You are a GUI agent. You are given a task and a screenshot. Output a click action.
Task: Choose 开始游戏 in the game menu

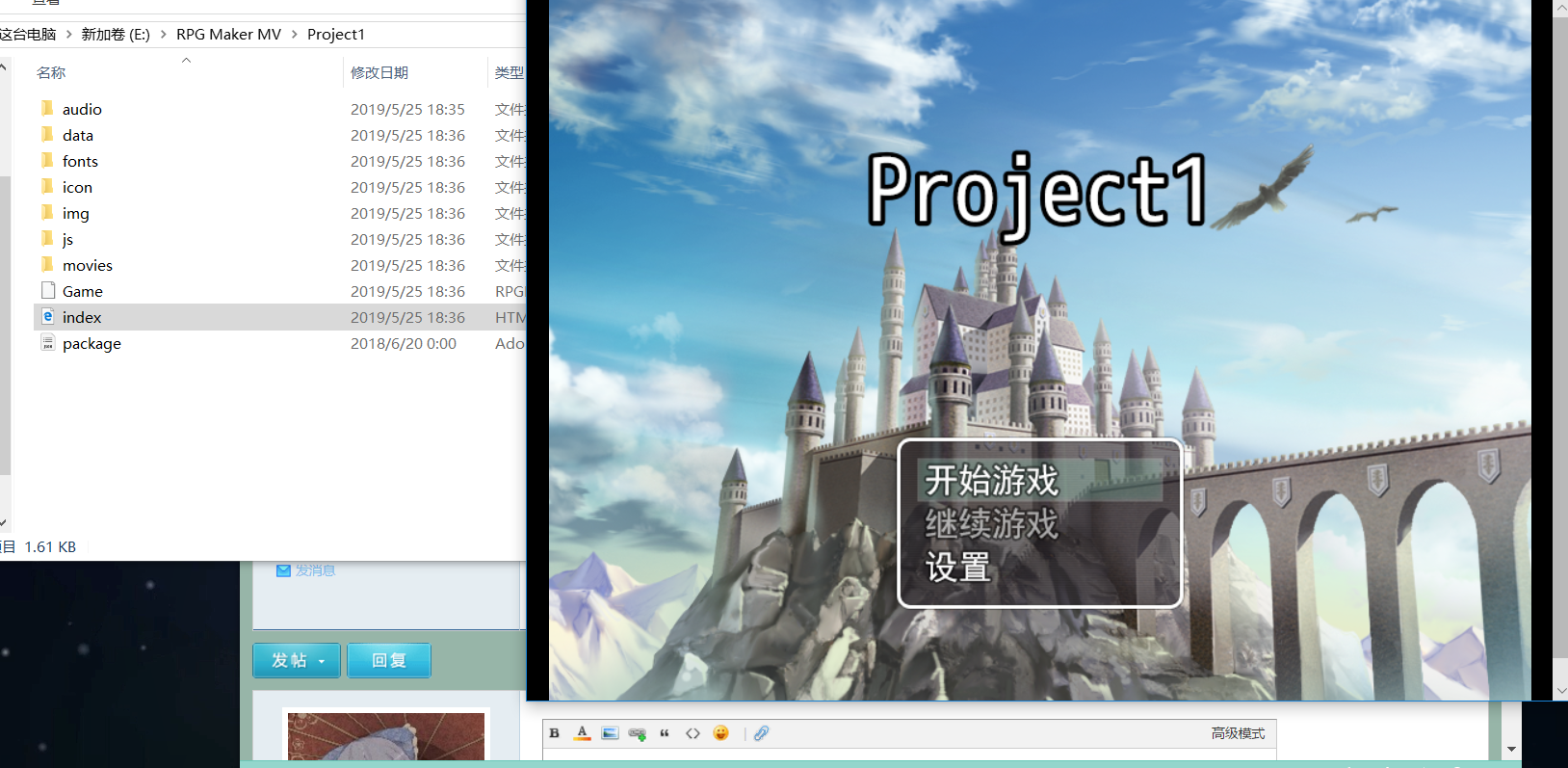click(x=992, y=480)
